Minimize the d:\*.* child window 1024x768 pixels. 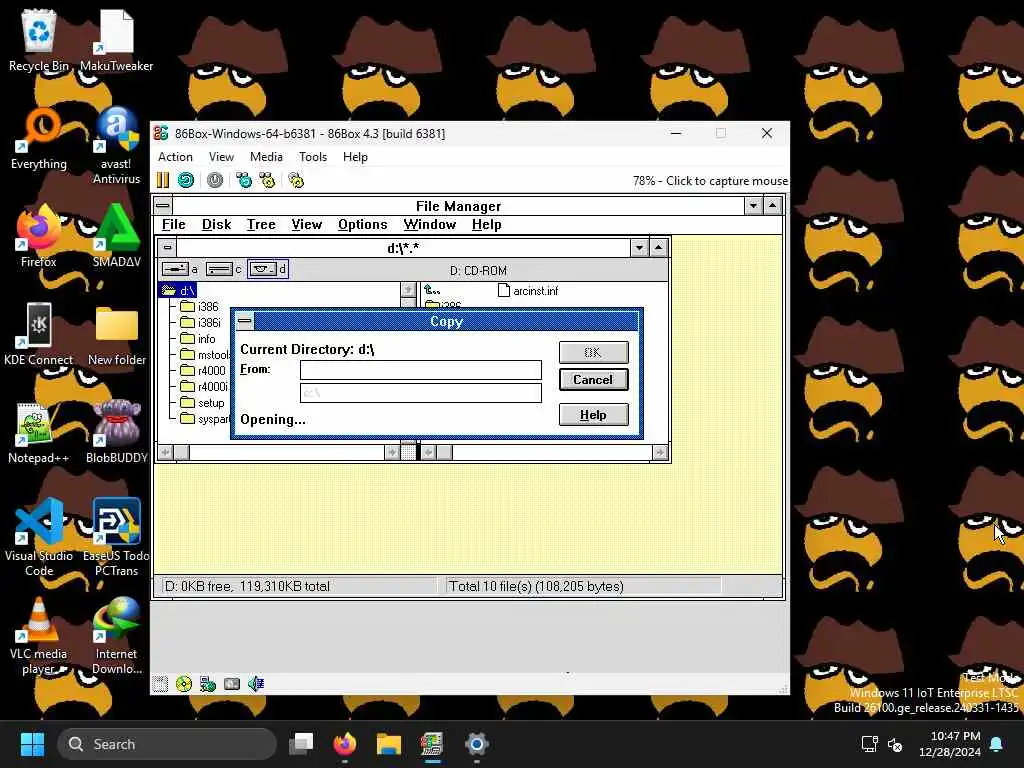pos(639,248)
